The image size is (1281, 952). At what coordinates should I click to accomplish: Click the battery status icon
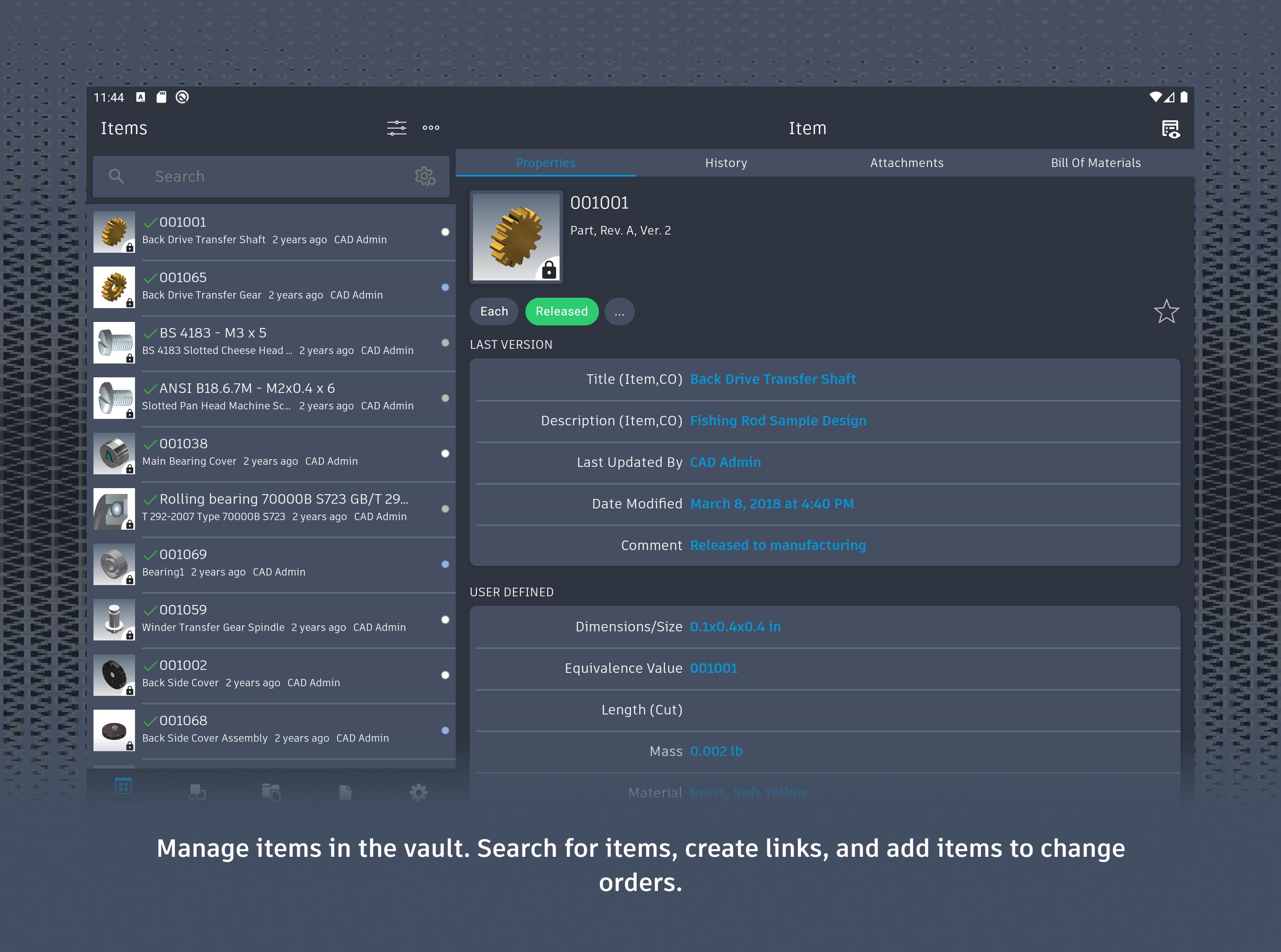pyautogui.click(x=1183, y=97)
